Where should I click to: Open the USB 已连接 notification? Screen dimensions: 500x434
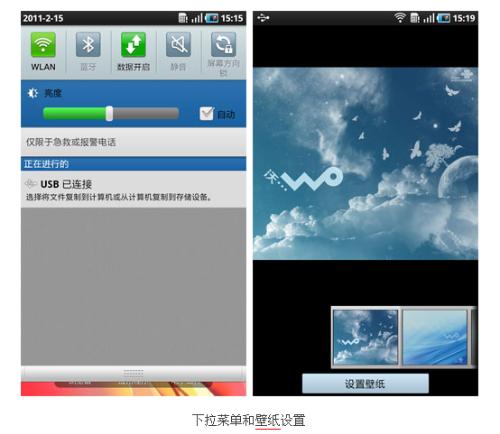click(133, 189)
